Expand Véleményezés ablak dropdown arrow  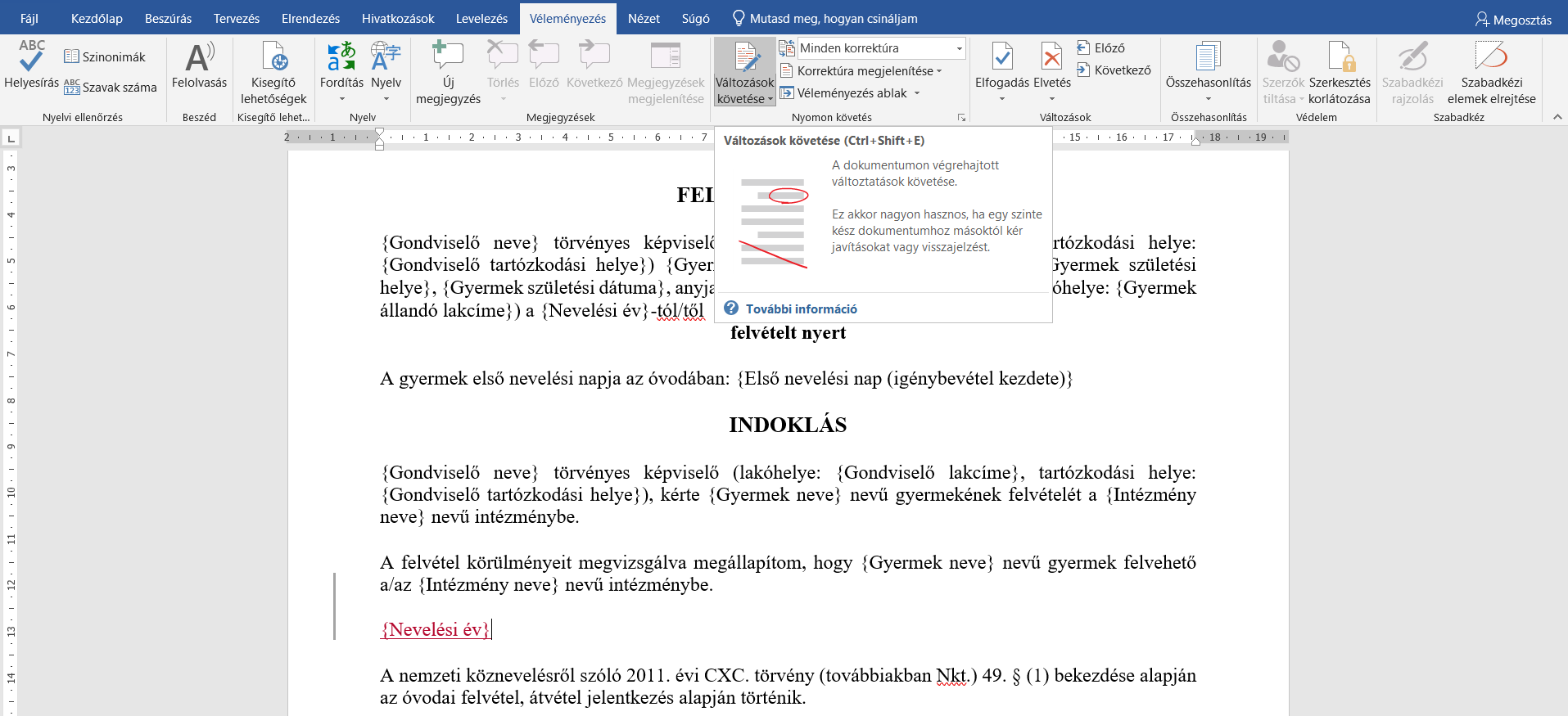[917, 93]
